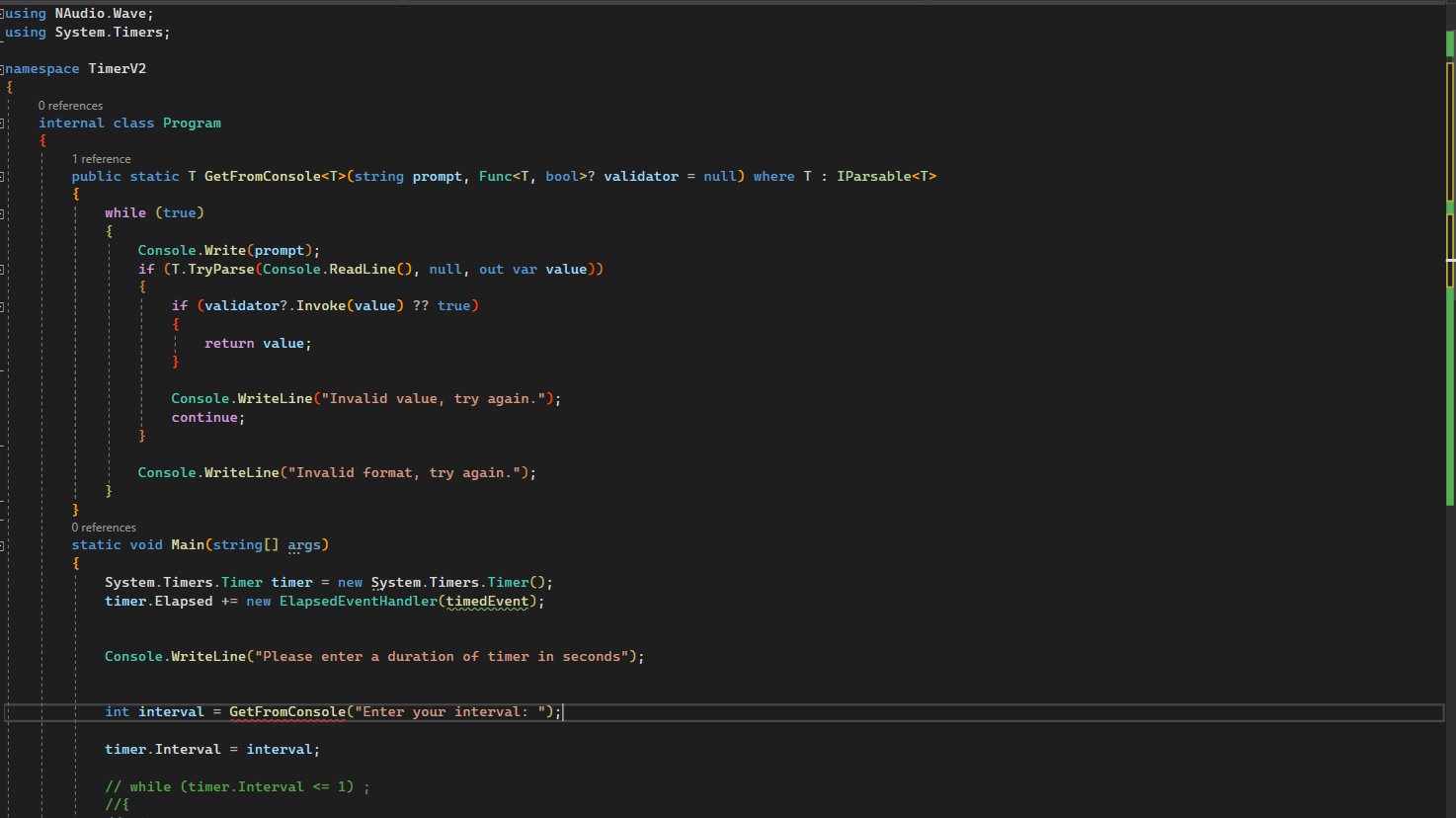Click 'GetFromConsole' in the method declaration

click(x=262, y=177)
